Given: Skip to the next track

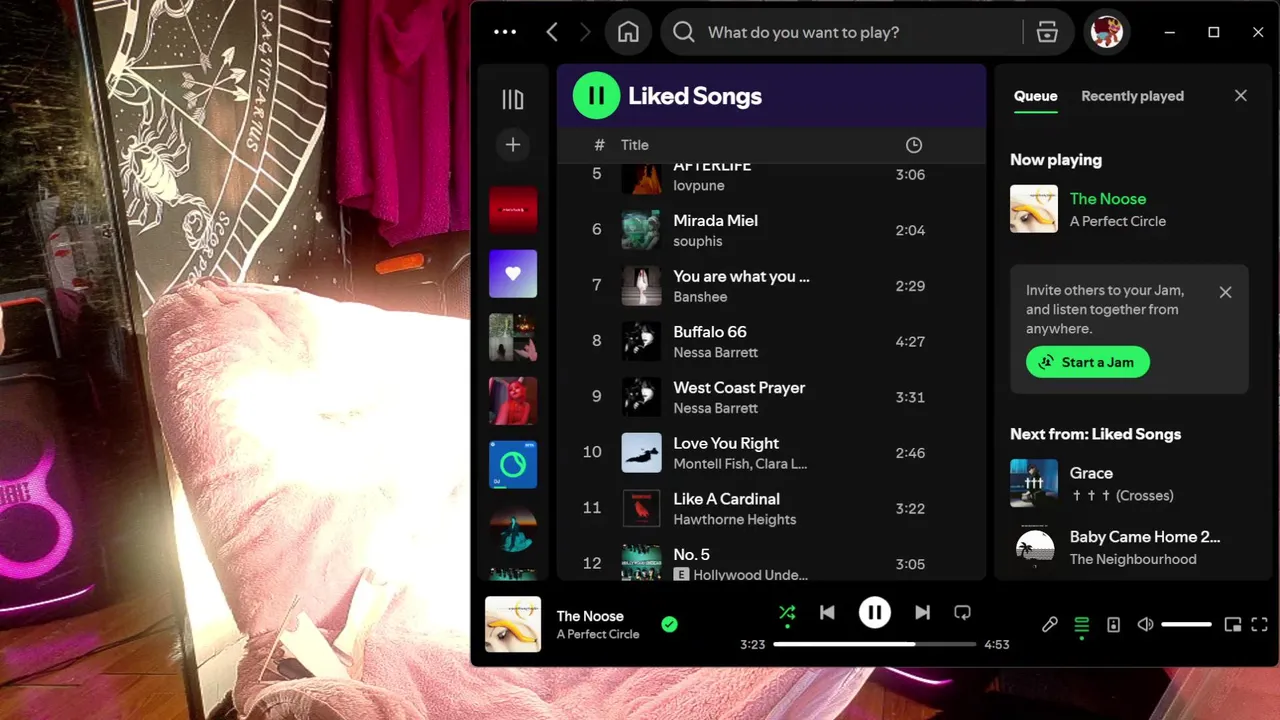Looking at the screenshot, I should (923, 613).
